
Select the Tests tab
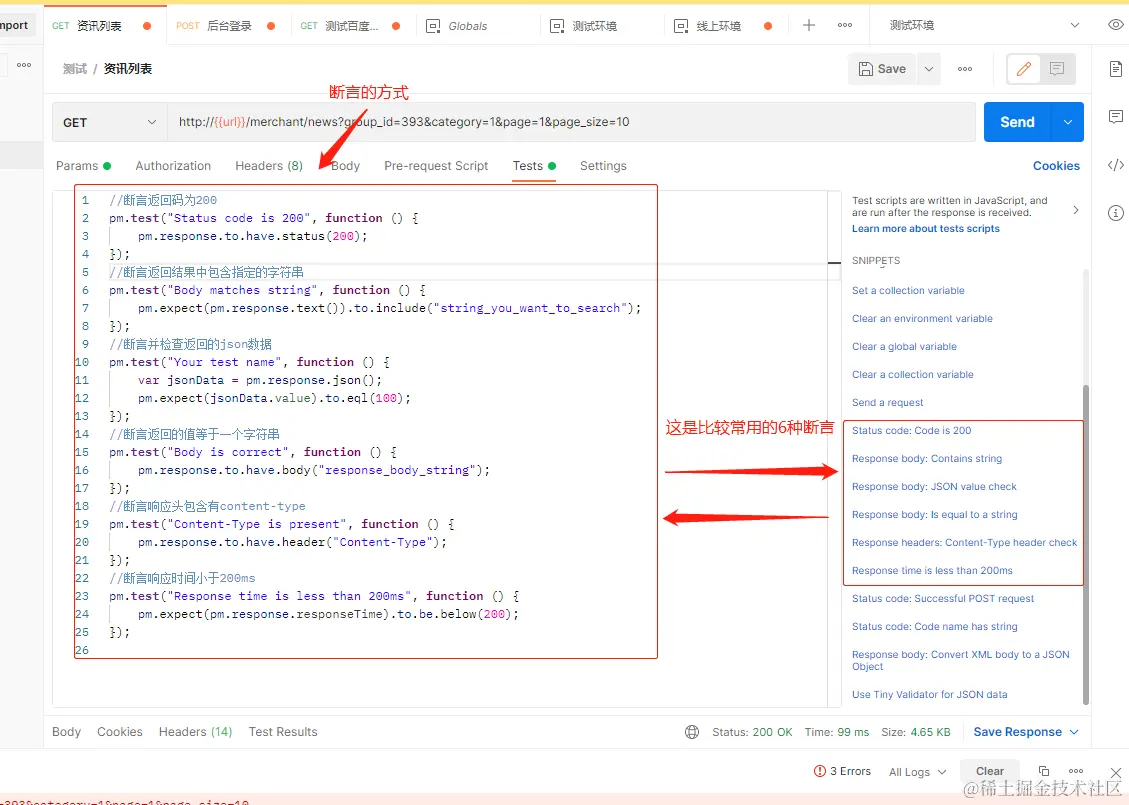tap(534, 166)
